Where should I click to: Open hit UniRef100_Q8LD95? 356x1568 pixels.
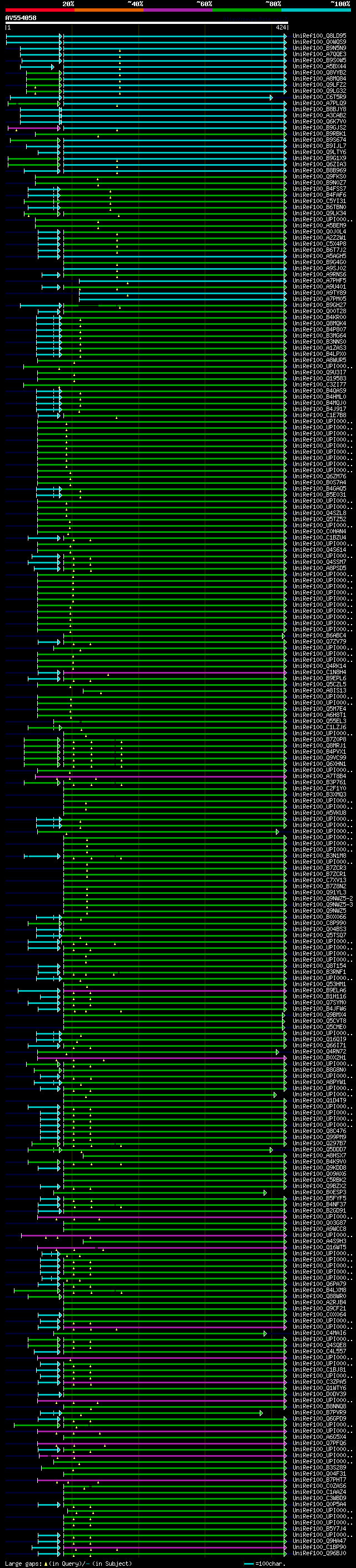point(319,36)
